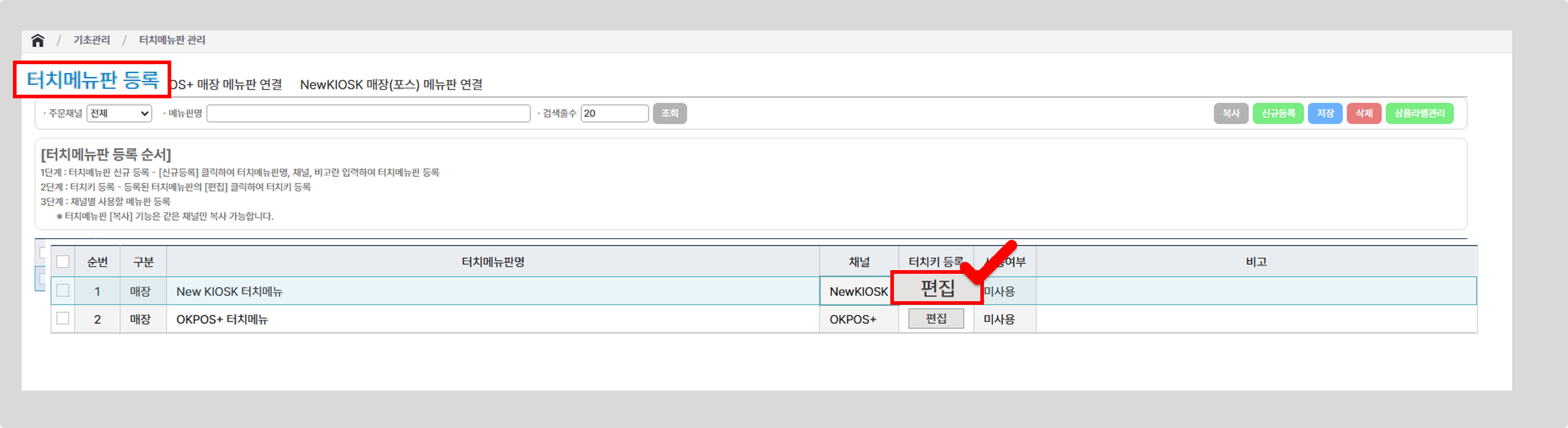The height and width of the screenshot is (428, 1568).
Task: Click the home icon in breadcrumb
Action: pos(38,40)
